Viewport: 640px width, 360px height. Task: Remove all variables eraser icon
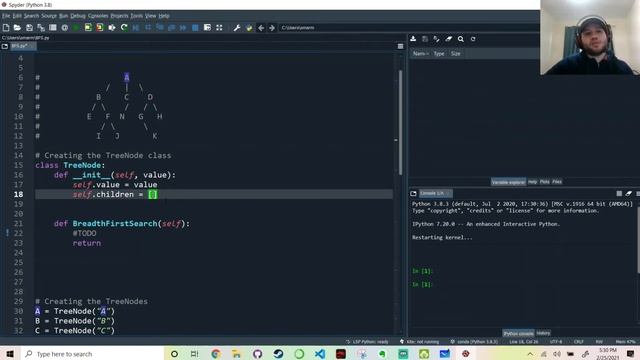point(449,39)
